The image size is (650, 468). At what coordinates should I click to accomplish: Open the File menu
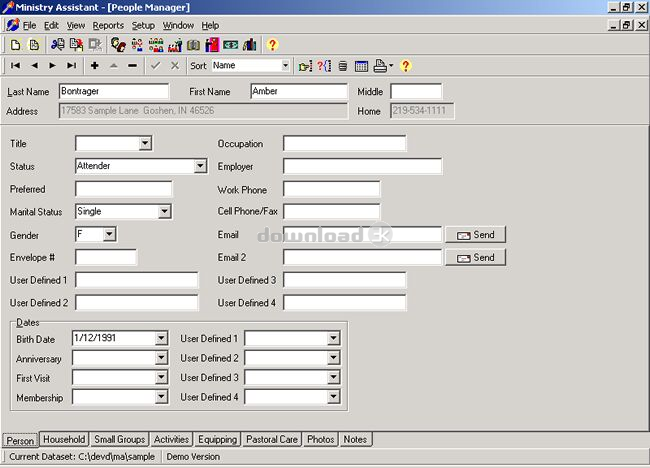[29, 26]
